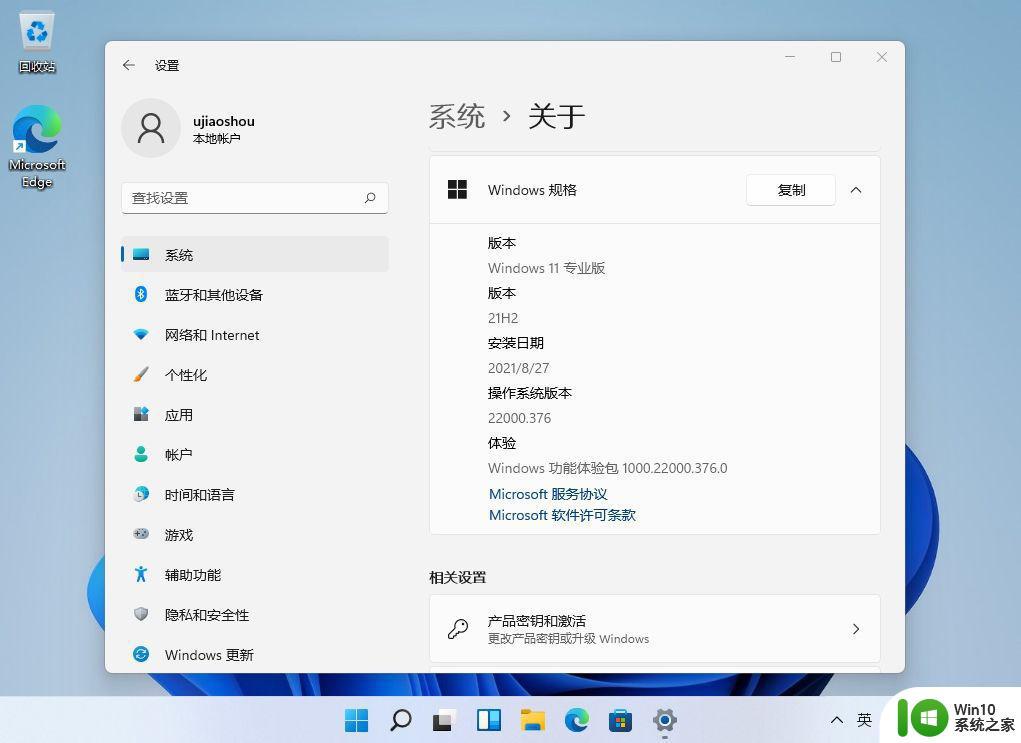Open Bluetooth and other devices settings

(213, 295)
